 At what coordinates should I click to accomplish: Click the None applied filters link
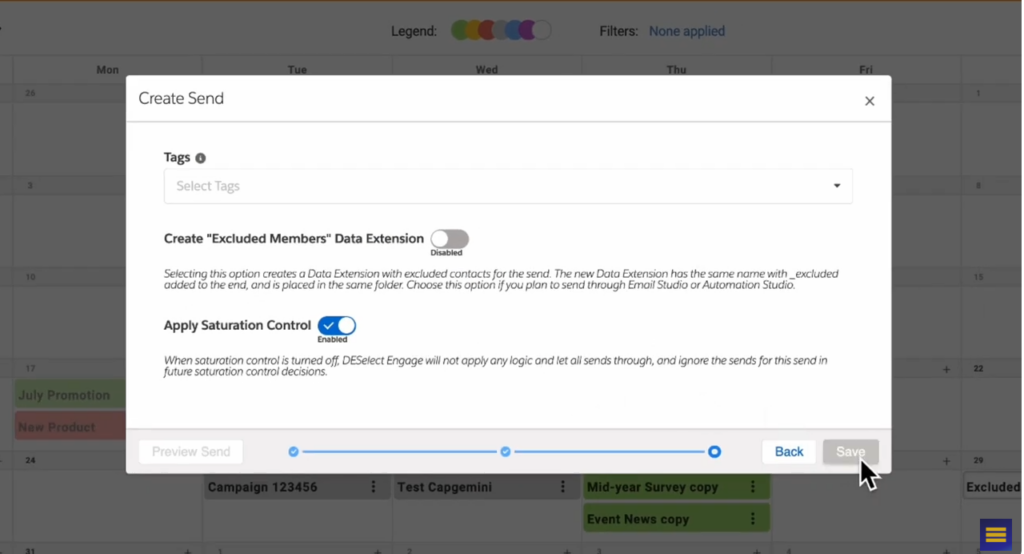686,31
